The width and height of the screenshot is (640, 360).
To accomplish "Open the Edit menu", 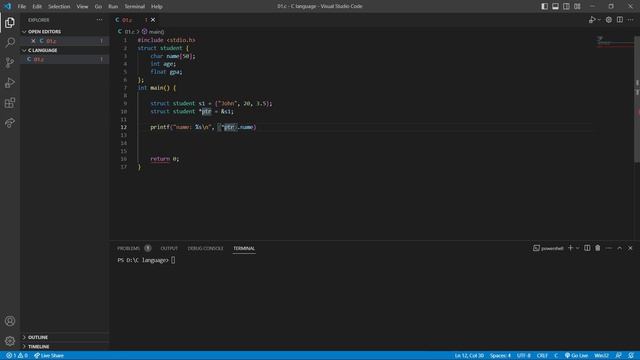I will pos(37,6).
